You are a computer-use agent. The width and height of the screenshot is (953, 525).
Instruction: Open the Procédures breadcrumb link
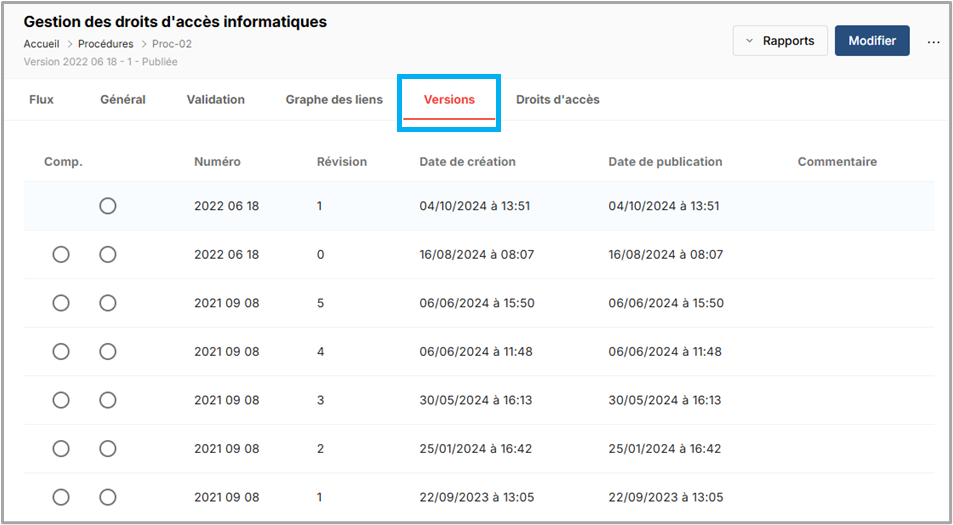106,44
